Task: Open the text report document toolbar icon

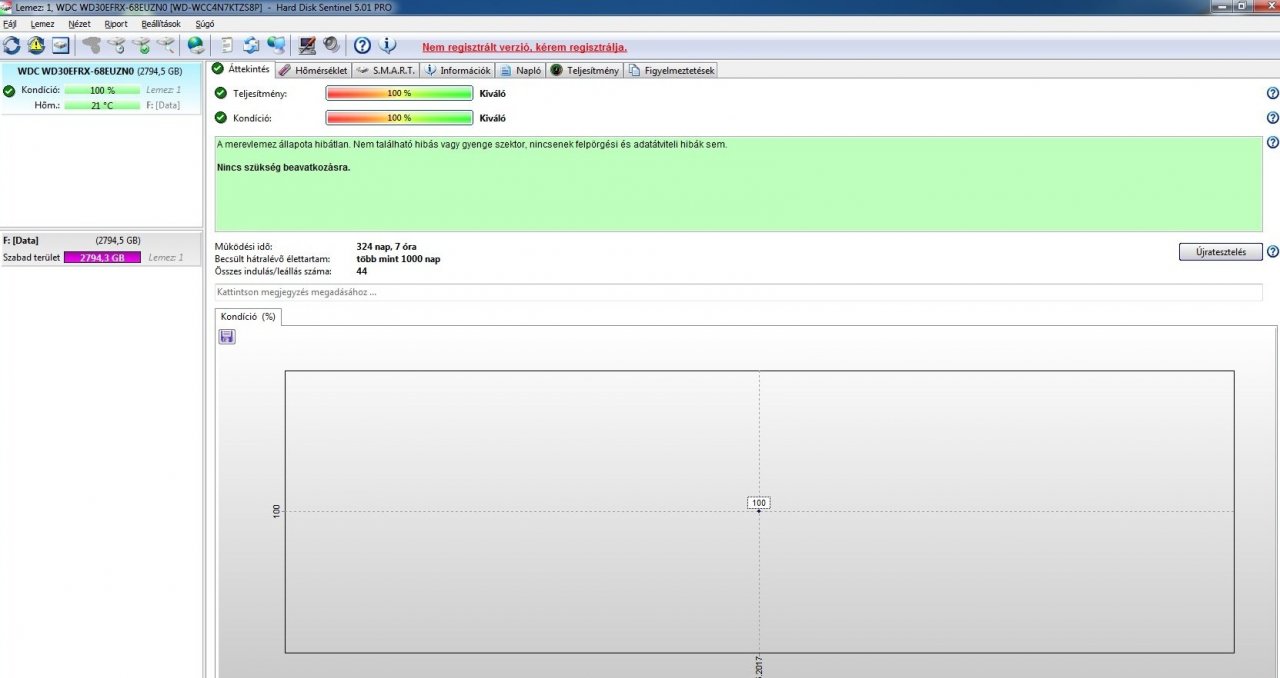Action: pyautogui.click(x=228, y=45)
